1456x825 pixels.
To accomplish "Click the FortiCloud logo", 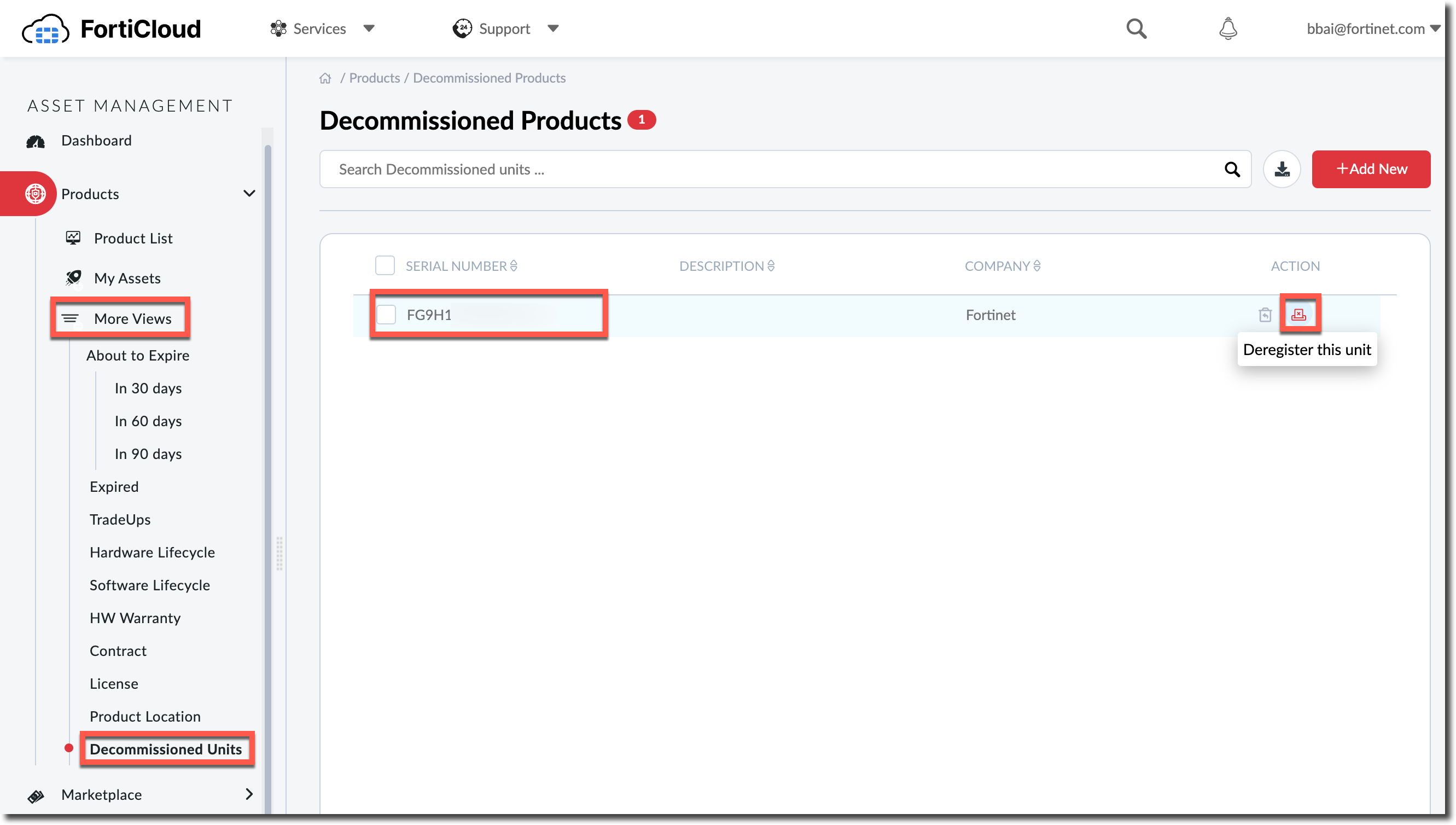I will point(111,28).
